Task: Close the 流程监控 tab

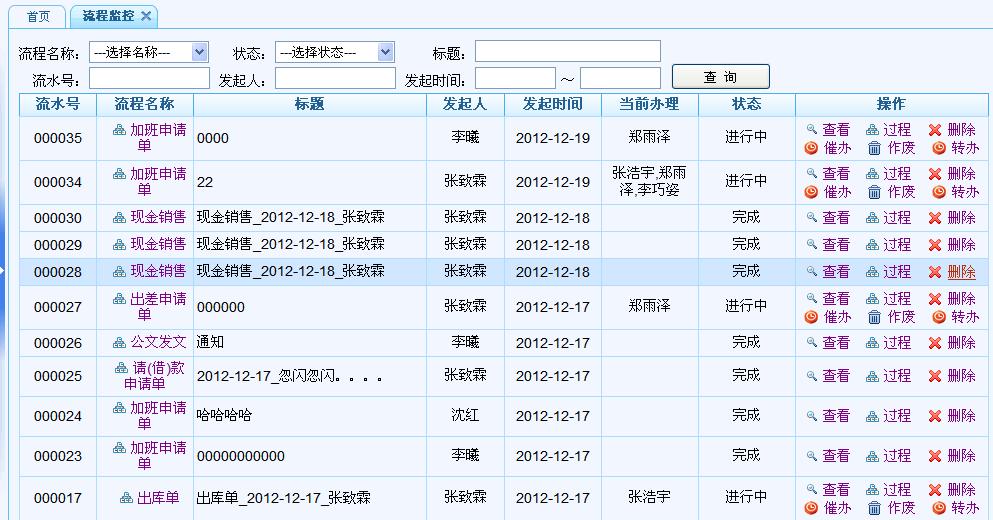Action: pos(146,16)
